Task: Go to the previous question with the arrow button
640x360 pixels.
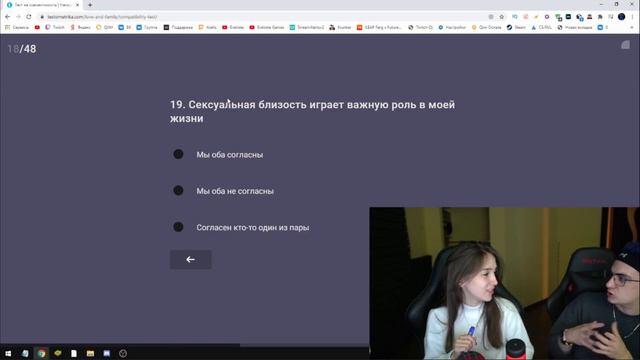Action: [x=191, y=260]
